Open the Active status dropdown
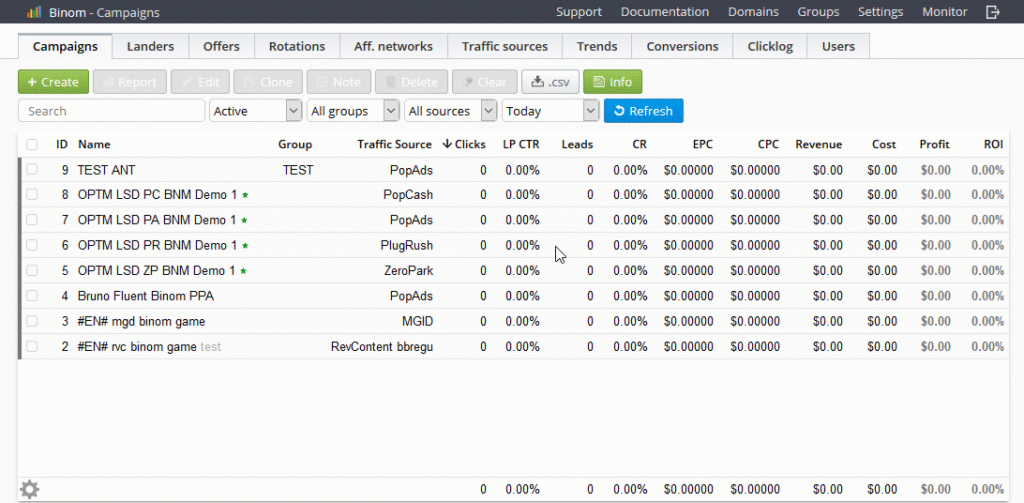1024x503 pixels. coord(255,111)
